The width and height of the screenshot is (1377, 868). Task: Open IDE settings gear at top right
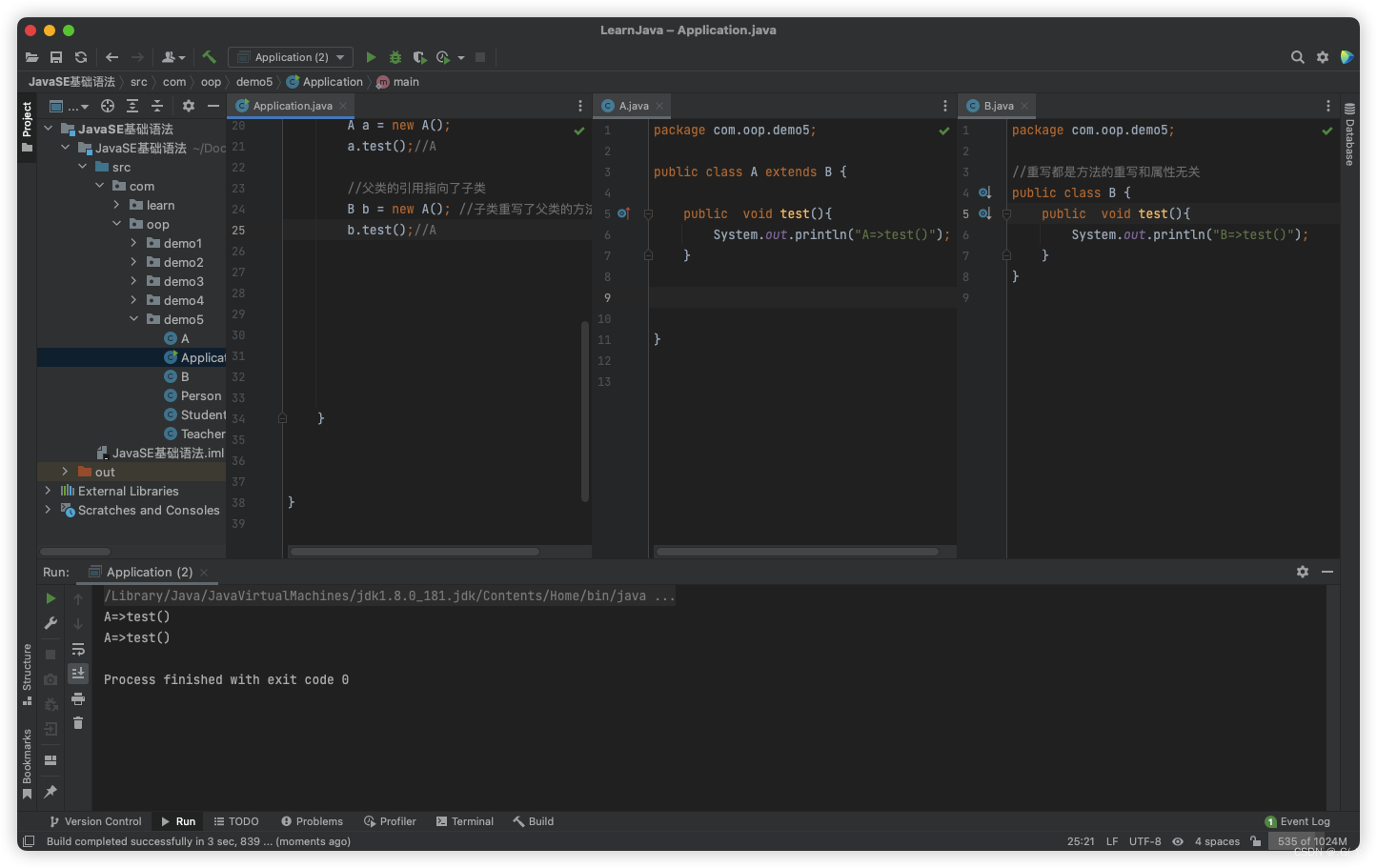point(1323,57)
